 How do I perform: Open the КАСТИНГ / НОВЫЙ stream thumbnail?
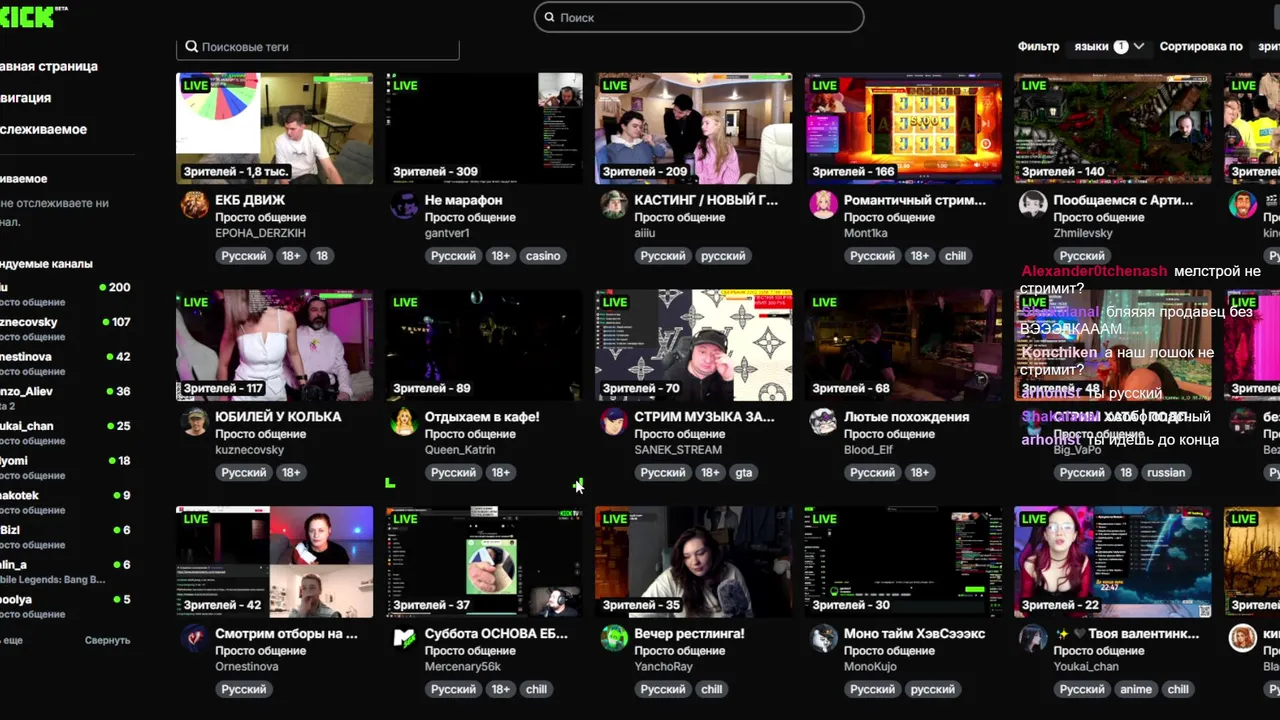[x=694, y=128]
